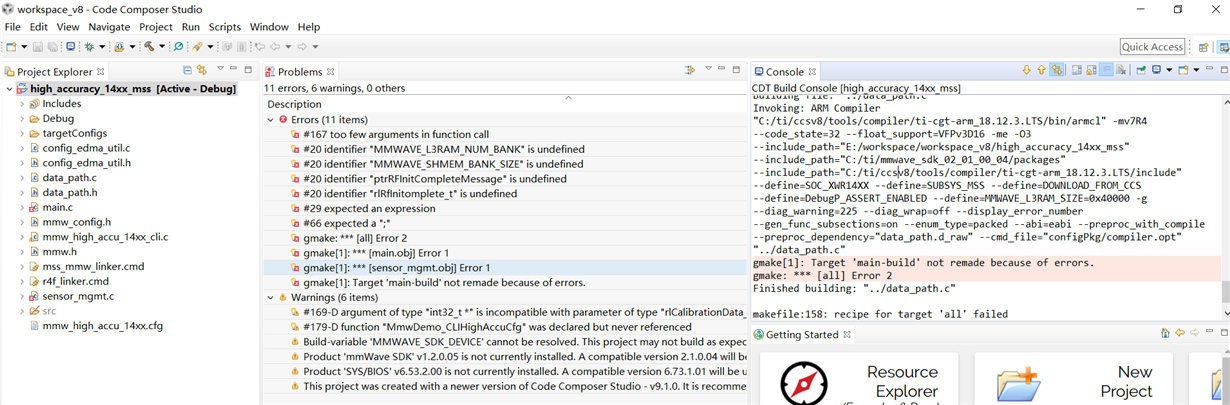Expand the Debug folder
This screenshot has height=405, width=1230.
[22, 118]
